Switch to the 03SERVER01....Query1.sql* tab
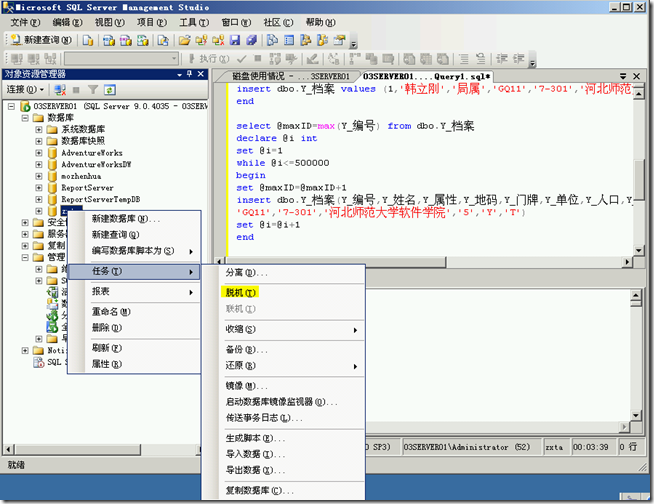The height and width of the screenshot is (504, 654). click(x=426, y=76)
